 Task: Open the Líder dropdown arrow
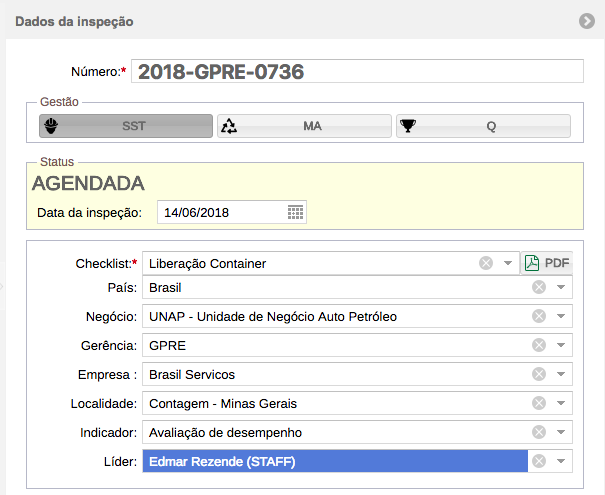561,461
